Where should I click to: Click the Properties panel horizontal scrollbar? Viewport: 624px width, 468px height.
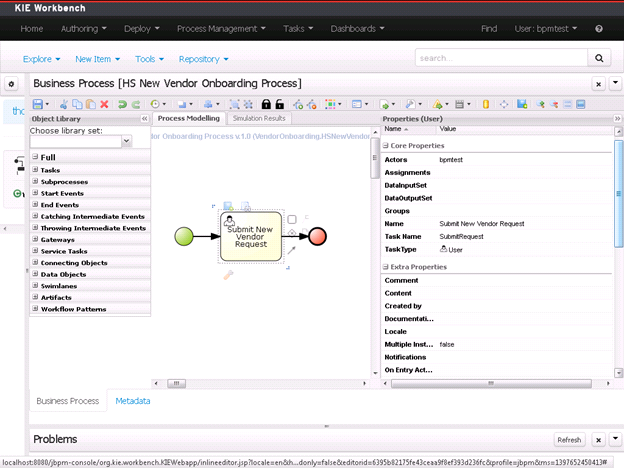(491, 383)
